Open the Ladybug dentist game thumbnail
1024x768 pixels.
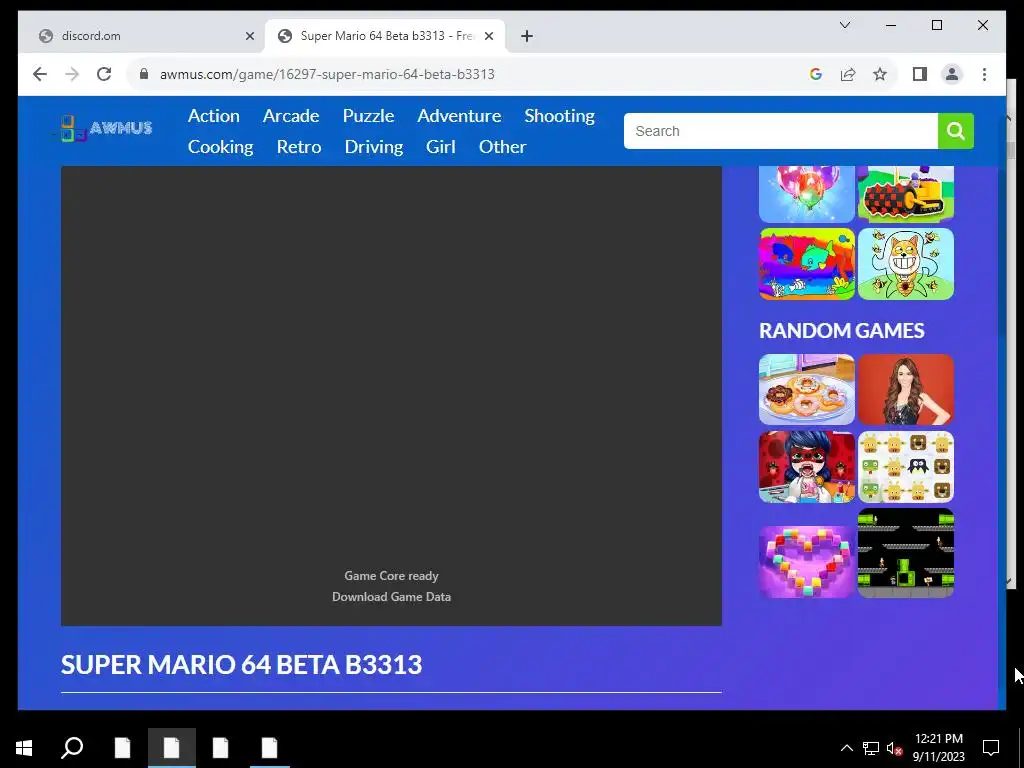coord(807,467)
